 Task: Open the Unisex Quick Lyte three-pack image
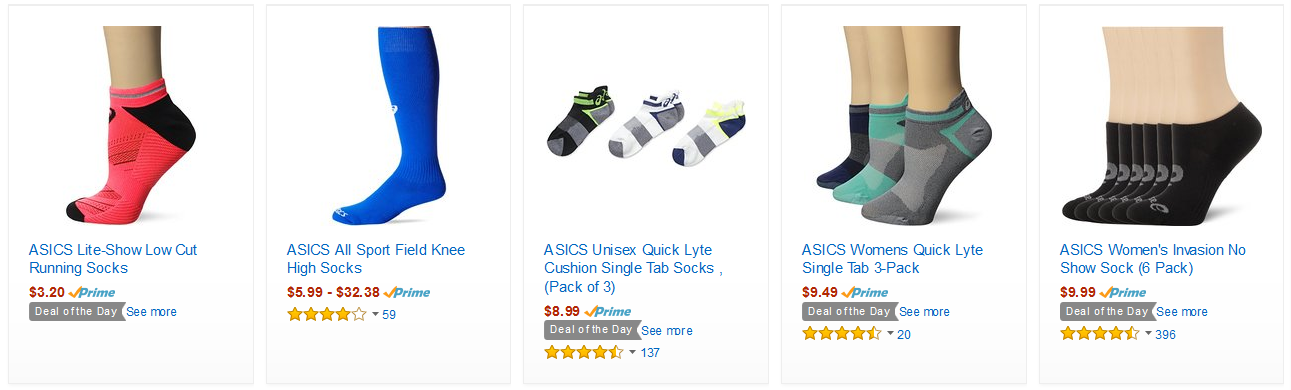pos(645,125)
